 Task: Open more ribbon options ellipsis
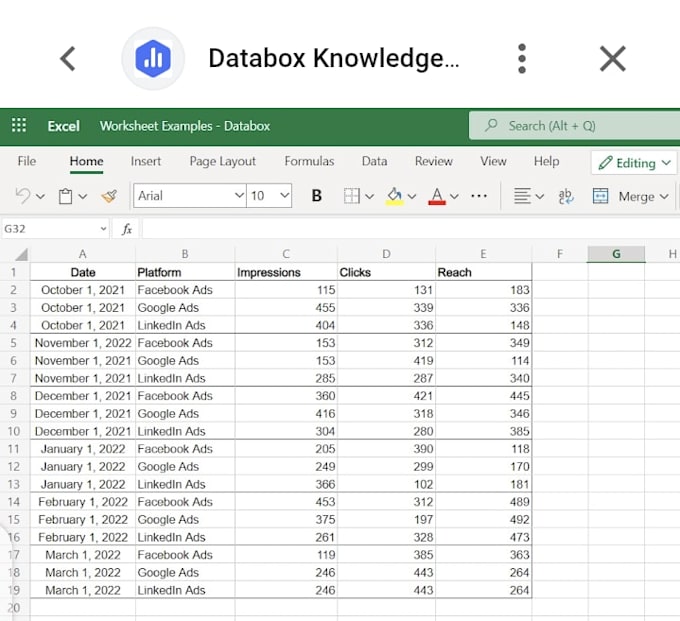pos(479,196)
